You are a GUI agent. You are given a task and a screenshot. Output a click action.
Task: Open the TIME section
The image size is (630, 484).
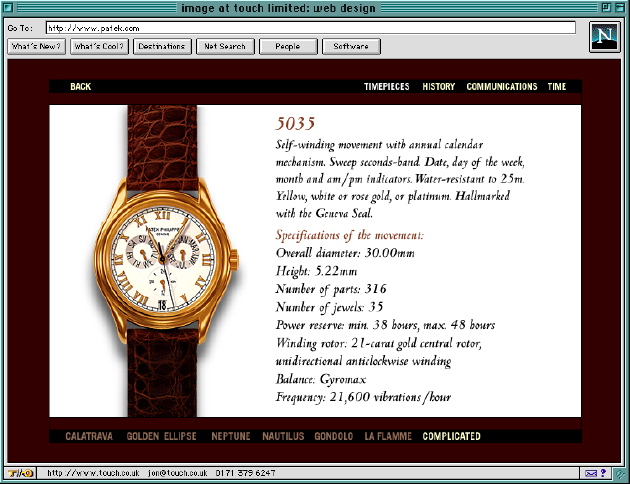557,86
